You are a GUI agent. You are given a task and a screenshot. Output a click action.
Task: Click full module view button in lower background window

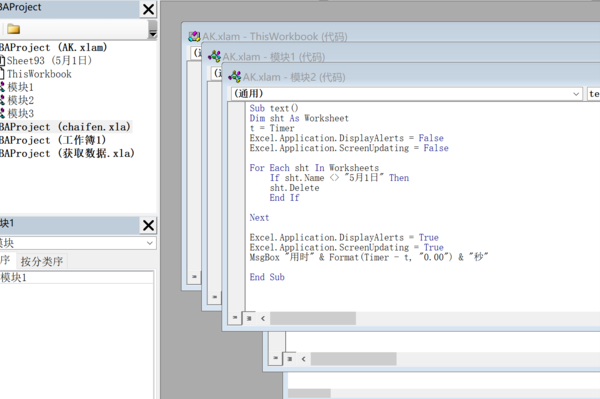pos(290,359)
